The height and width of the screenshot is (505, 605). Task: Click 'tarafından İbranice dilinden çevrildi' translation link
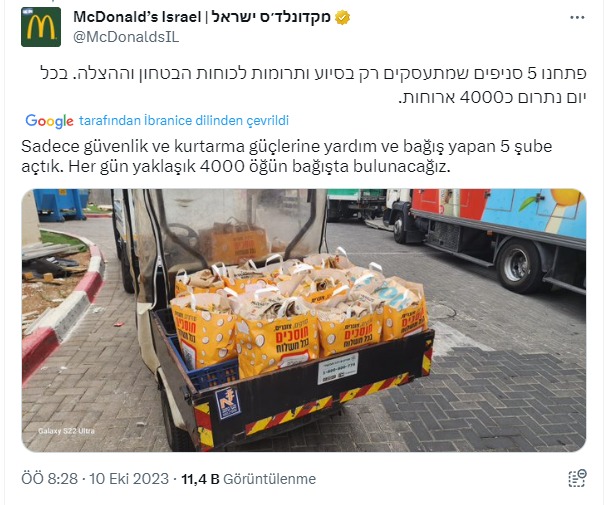[x=184, y=121]
